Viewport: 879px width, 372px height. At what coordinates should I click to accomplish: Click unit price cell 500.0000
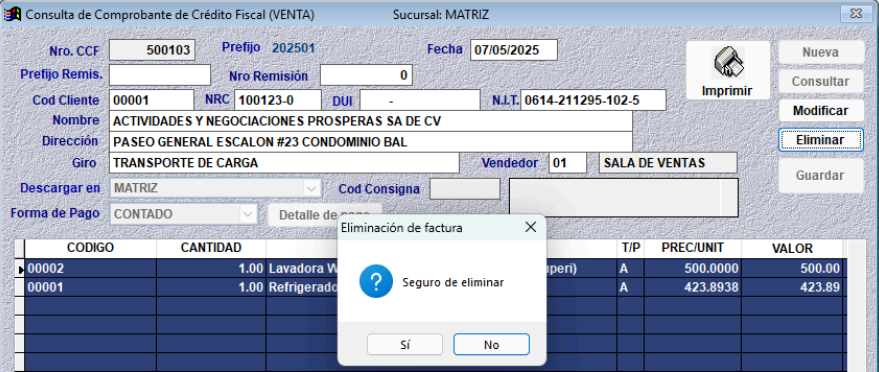coord(692,268)
